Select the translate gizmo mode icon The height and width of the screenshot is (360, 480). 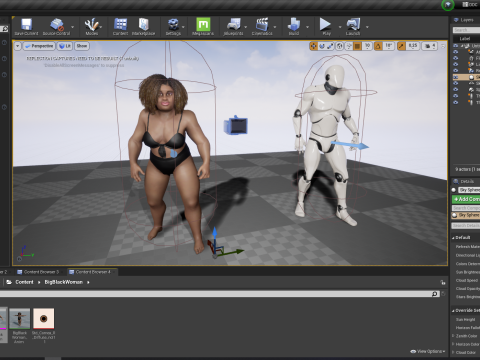tap(313, 46)
